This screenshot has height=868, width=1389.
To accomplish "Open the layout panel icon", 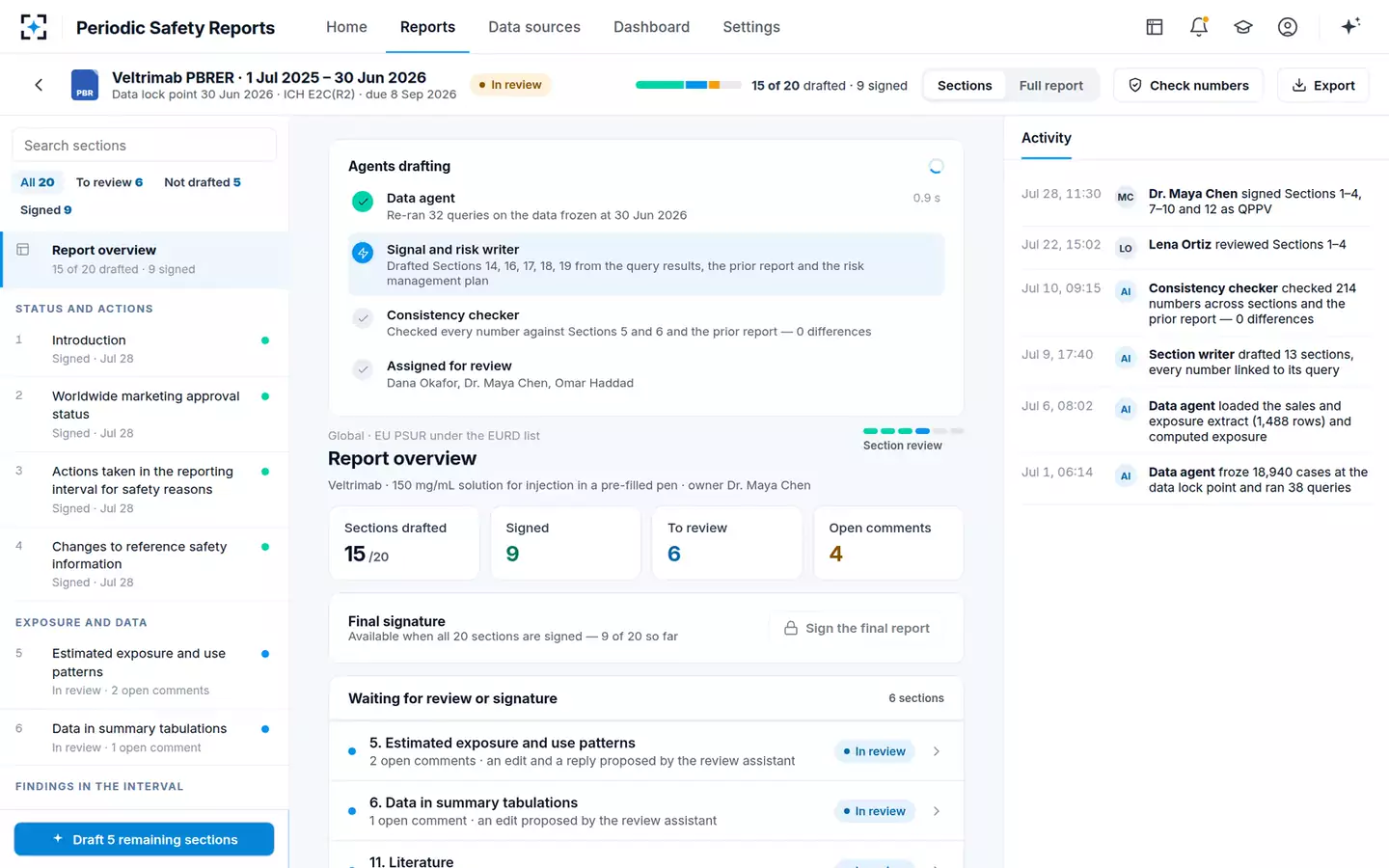I will [1155, 27].
